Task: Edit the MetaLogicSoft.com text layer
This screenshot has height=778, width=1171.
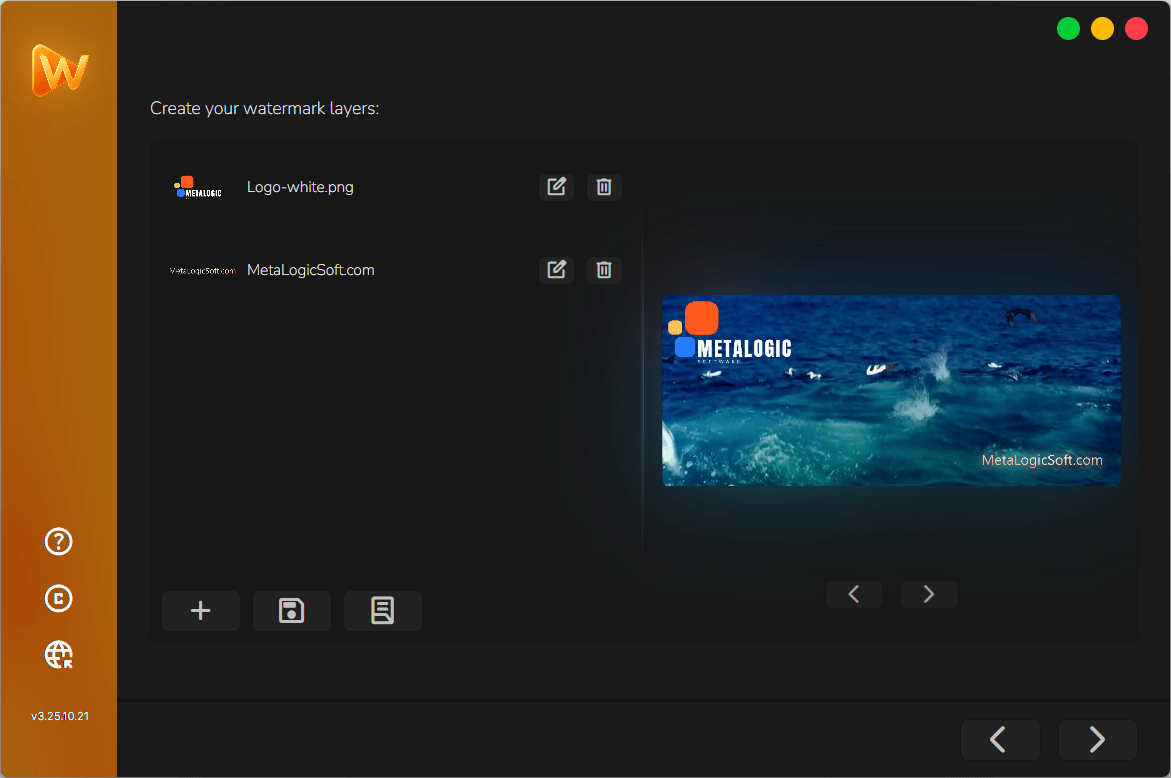Action: 556,270
